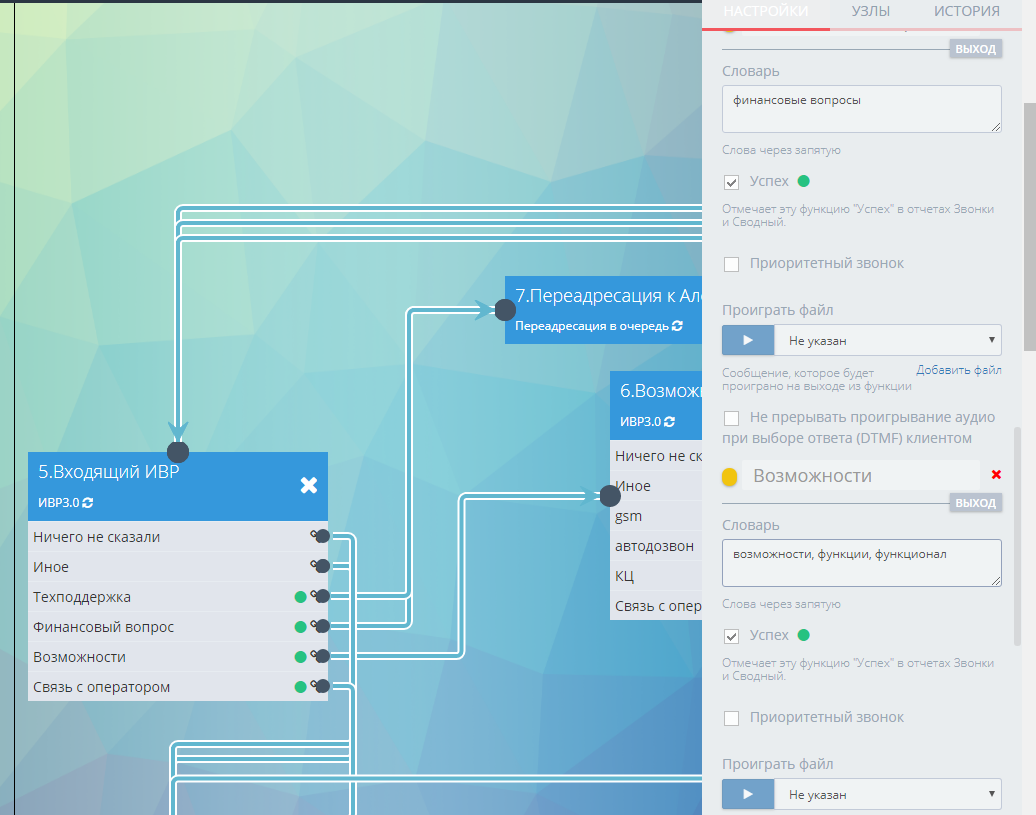Click refresh icon next to ИВР3.0 in node 5
The height and width of the screenshot is (815, 1036).
point(88,502)
